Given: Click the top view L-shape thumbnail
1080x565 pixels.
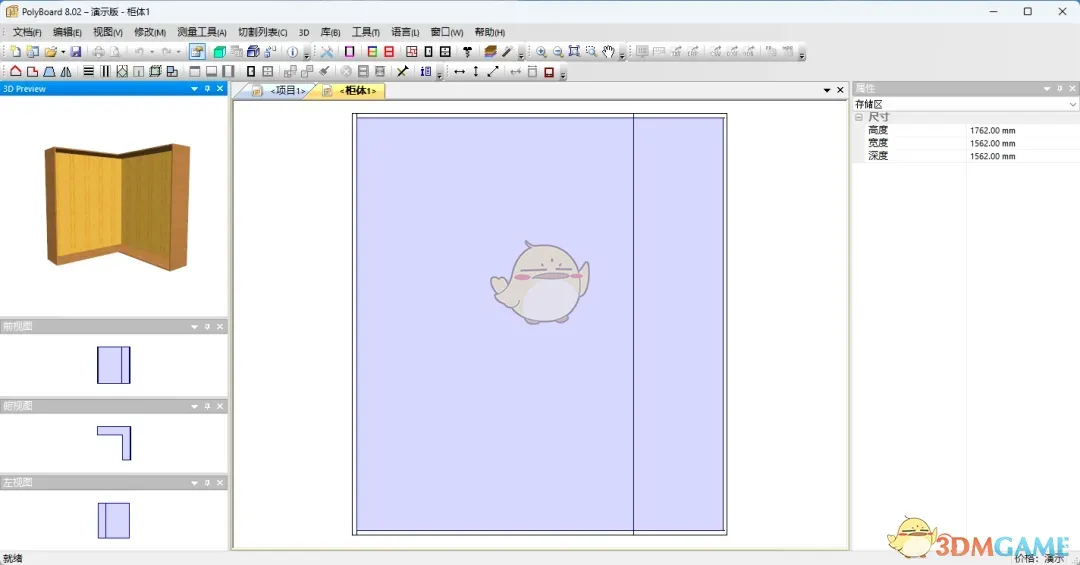Looking at the screenshot, I should (114, 443).
